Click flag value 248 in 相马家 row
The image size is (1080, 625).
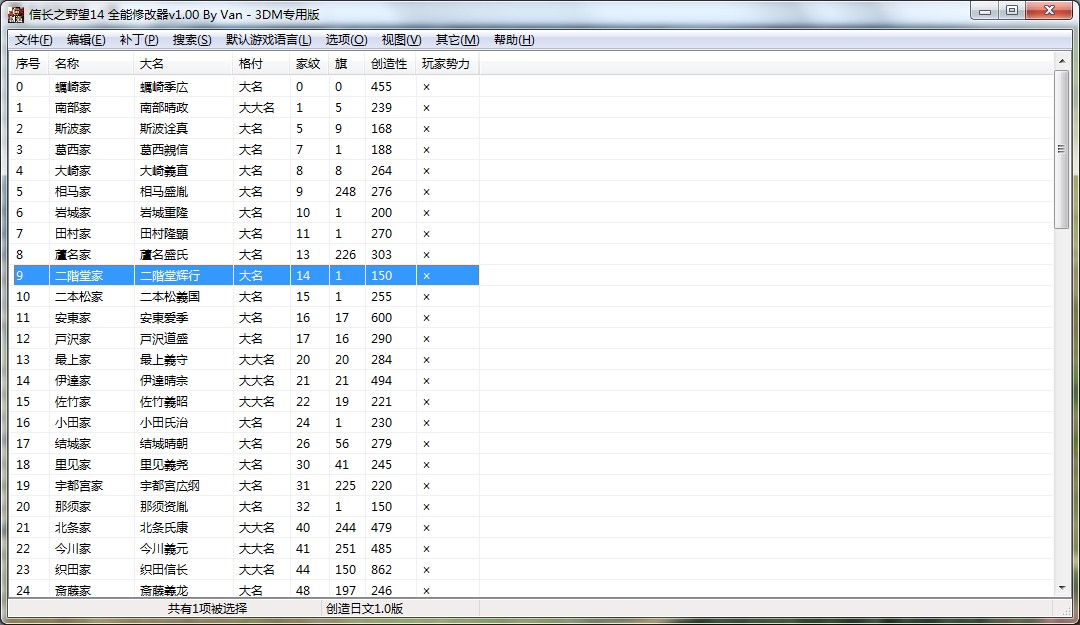(x=345, y=192)
